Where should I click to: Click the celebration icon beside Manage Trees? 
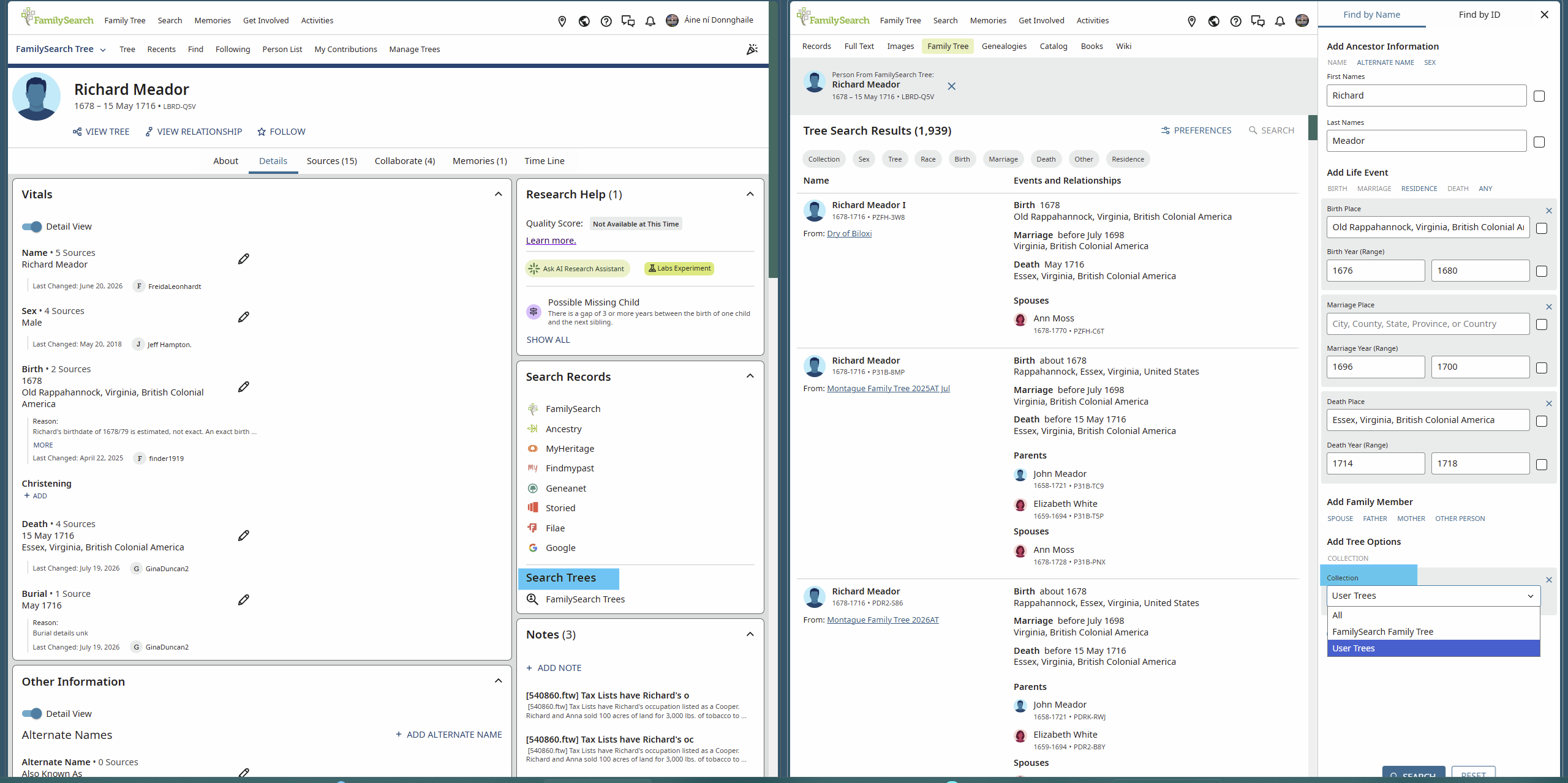[x=752, y=50]
